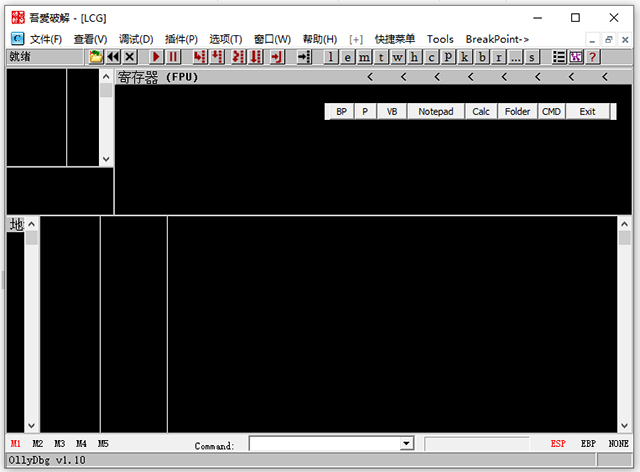This screenshot has width=640, height=472.
Task: Switch to EBP register mode
Action: click(588, 443)
